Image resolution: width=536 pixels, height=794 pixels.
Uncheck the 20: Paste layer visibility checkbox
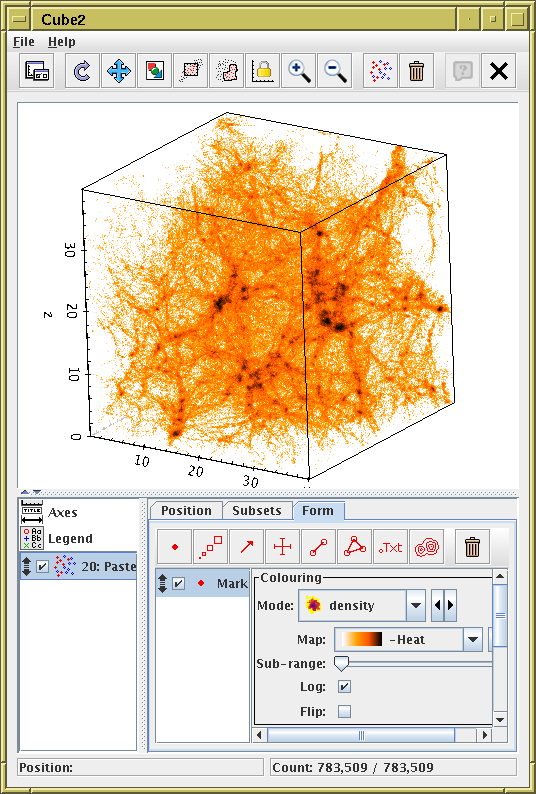(x=43, y=566)
